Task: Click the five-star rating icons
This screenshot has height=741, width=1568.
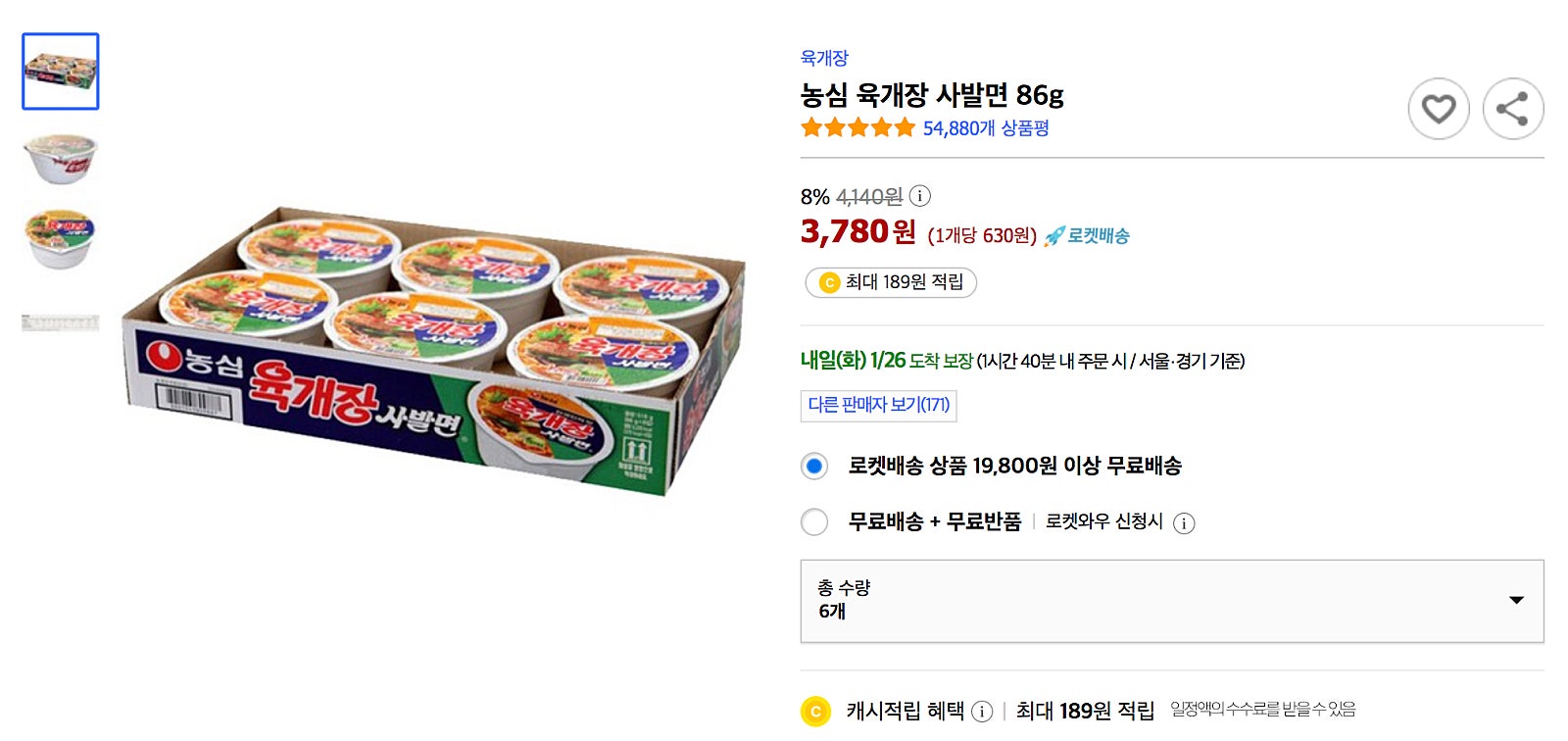Action: [x=857, y=127]
